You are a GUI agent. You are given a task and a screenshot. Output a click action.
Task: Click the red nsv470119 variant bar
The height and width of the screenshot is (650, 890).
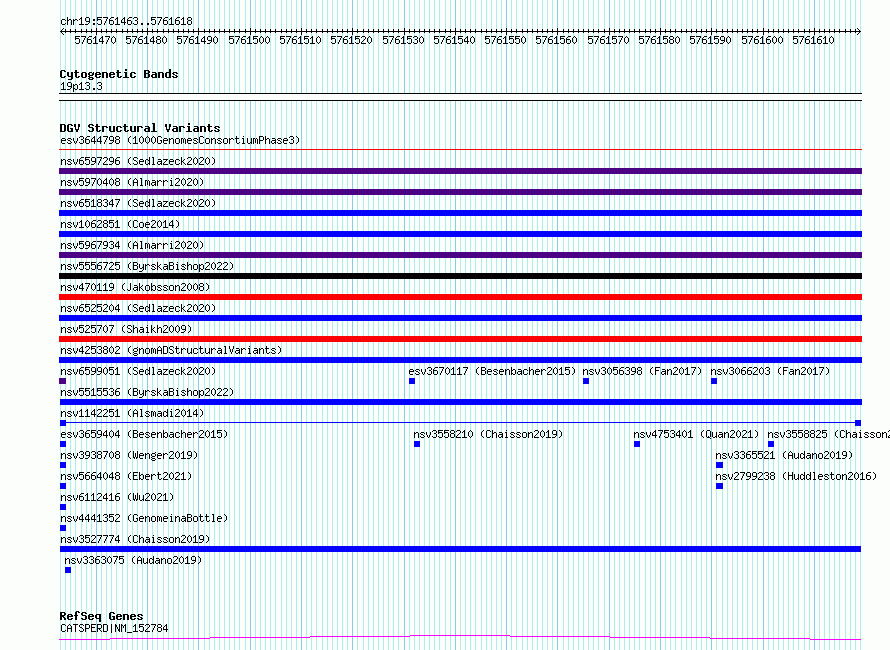(460, 297)
